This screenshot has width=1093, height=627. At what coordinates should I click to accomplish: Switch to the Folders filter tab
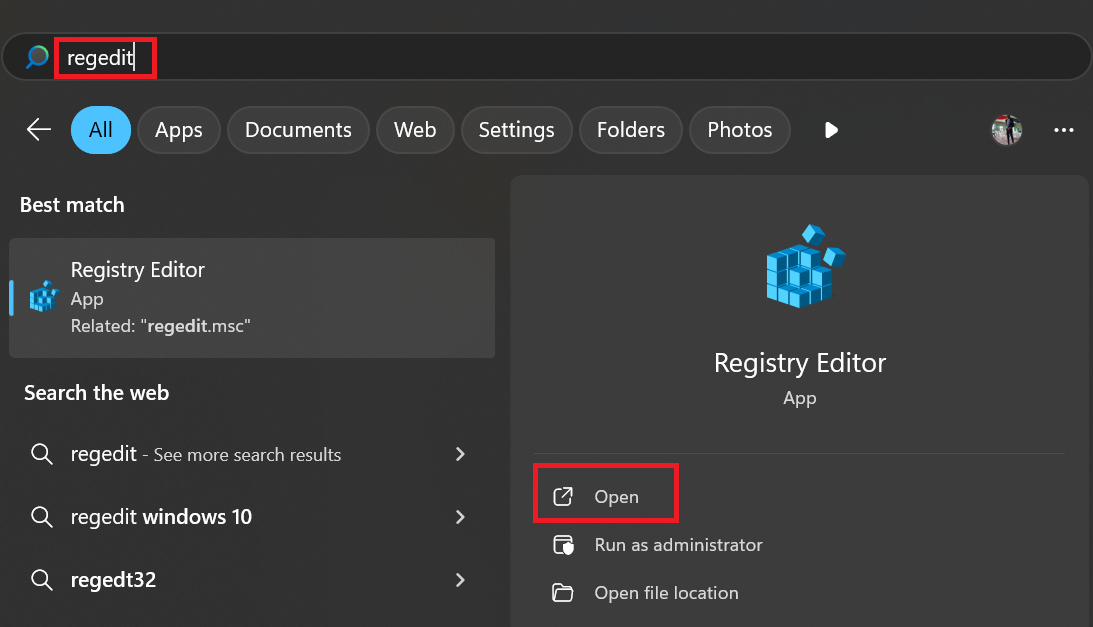pos(631,130)
